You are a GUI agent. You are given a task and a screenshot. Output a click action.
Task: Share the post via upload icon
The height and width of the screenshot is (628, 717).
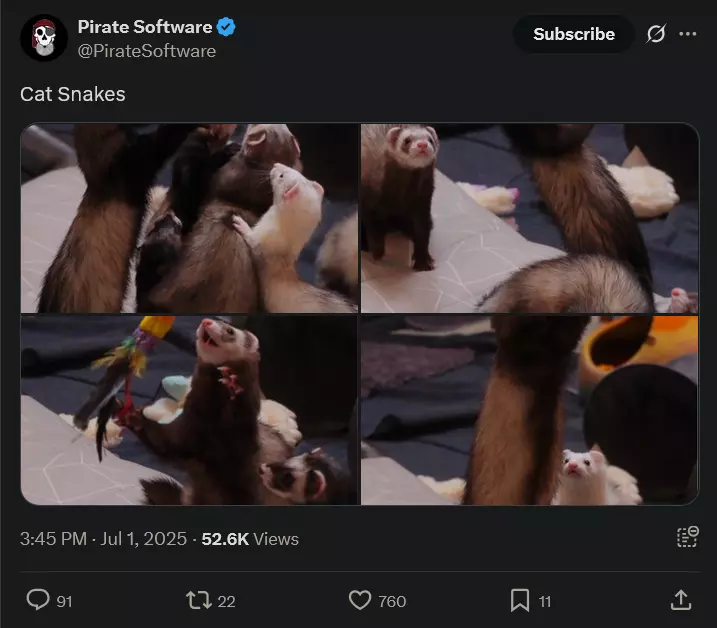point(681,600)
